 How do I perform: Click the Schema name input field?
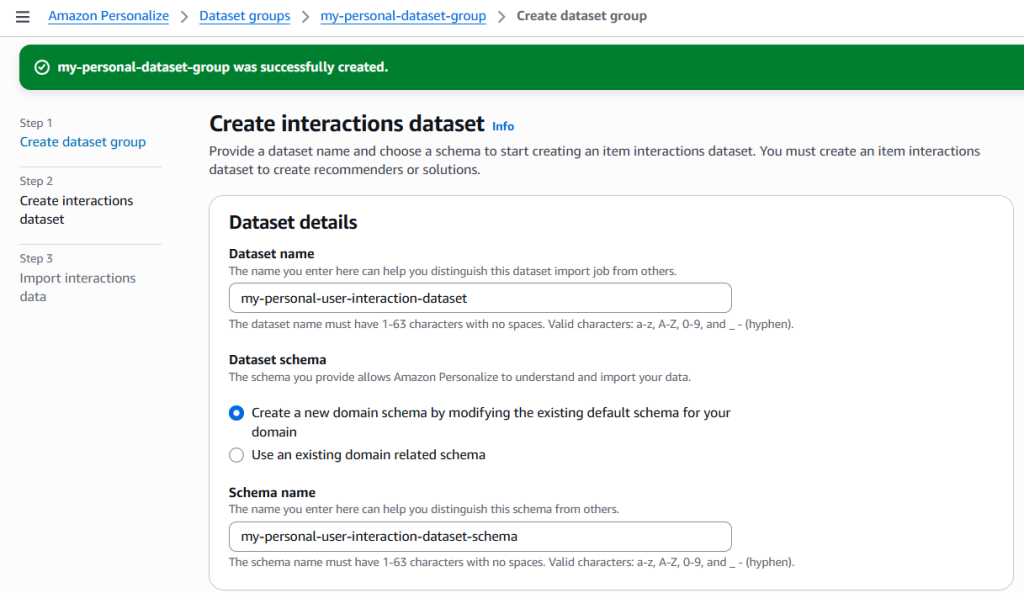tap(480, 536)
